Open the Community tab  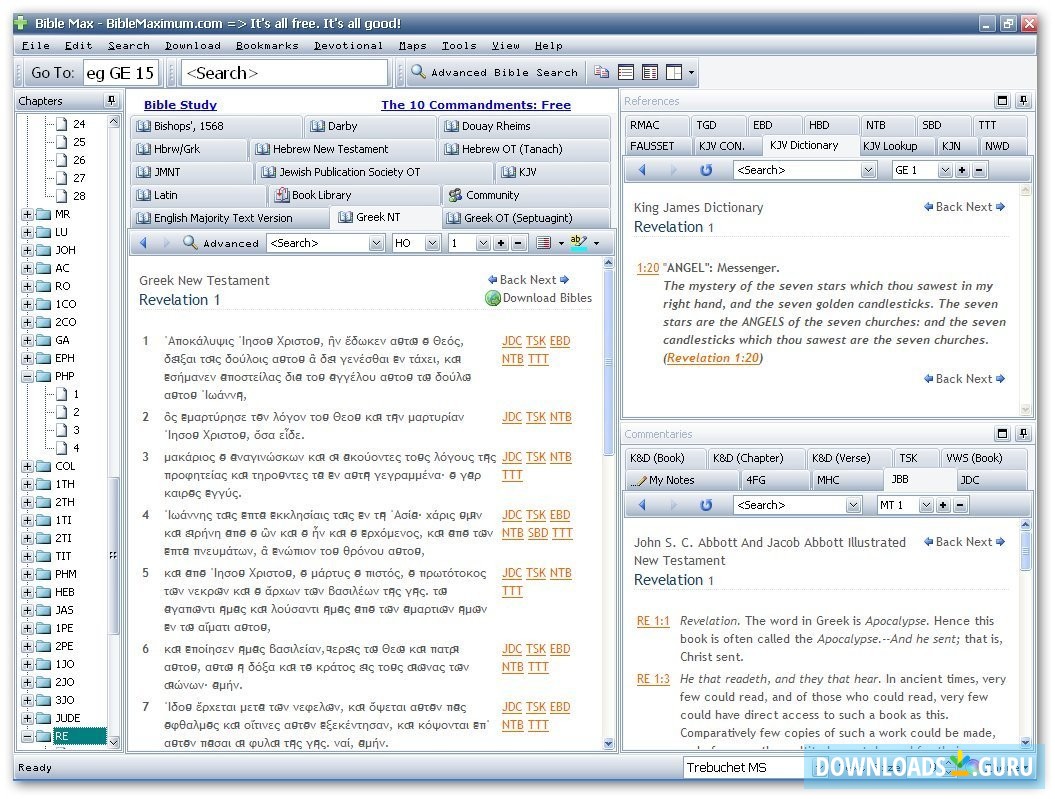(526, 195)
